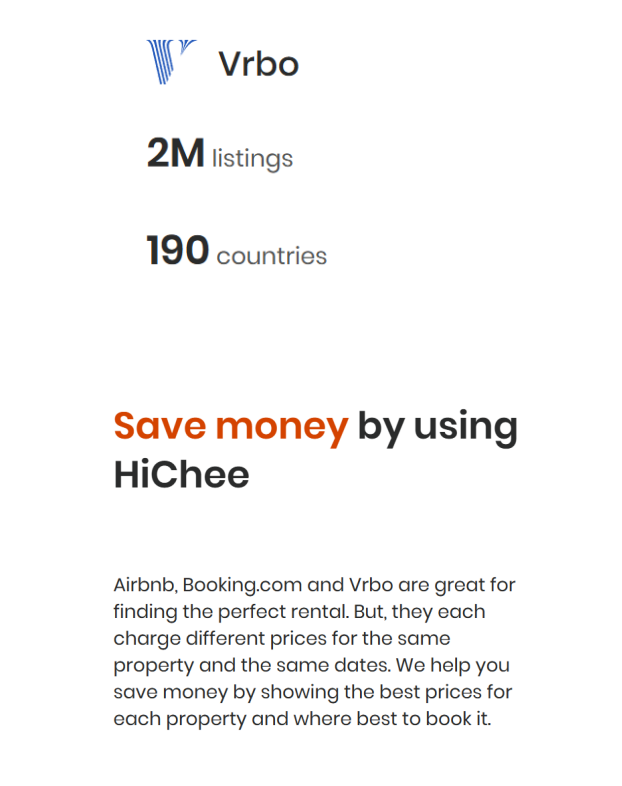
Task: Click the words by using in heading
Action: coord(437,427)
